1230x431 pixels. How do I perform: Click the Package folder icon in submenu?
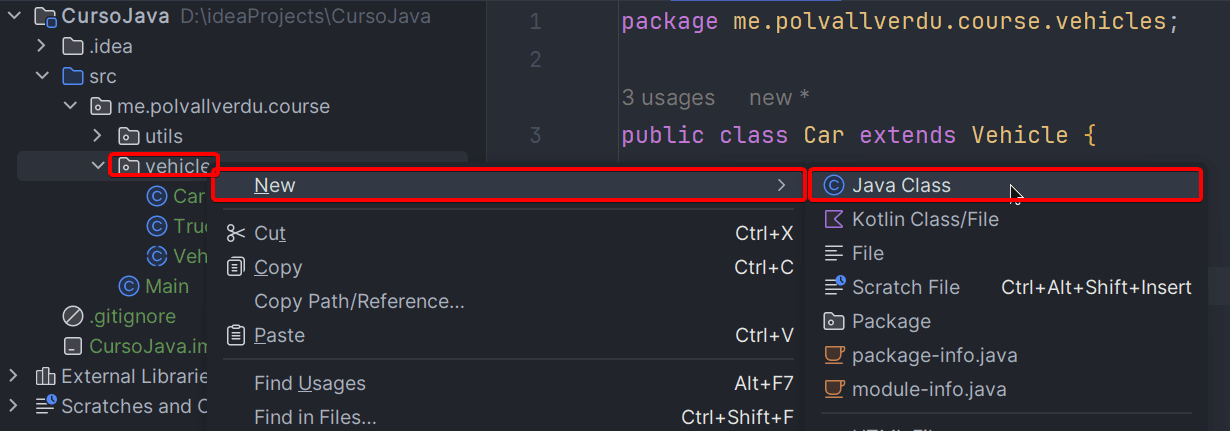point(833,321)
